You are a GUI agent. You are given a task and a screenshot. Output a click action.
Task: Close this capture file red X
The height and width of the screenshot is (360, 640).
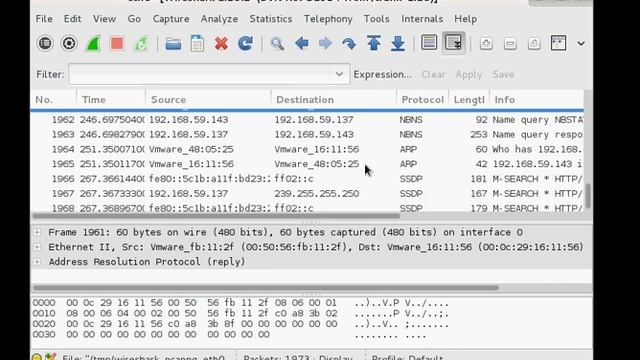tap(221, 43)
